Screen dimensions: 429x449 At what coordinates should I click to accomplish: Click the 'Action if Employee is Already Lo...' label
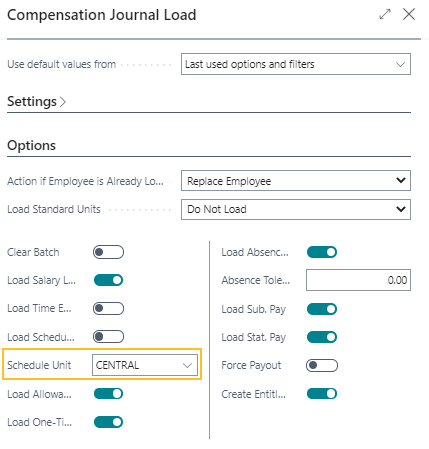point(85,181)
